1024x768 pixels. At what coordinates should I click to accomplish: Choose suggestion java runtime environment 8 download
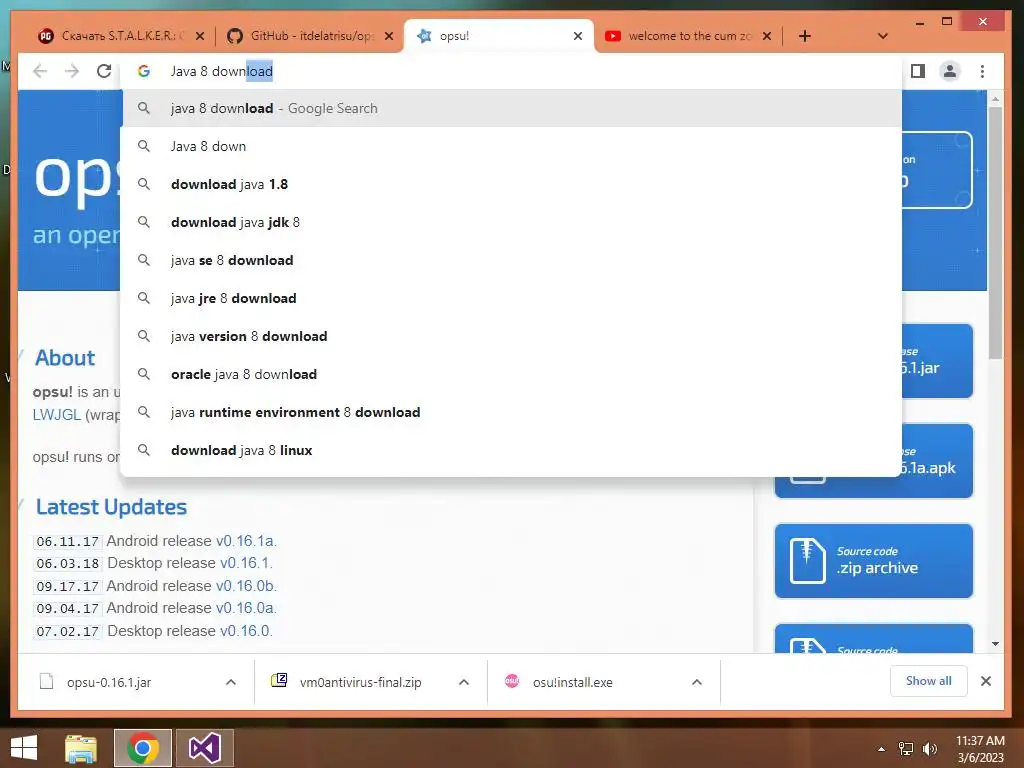click(511, 412)
